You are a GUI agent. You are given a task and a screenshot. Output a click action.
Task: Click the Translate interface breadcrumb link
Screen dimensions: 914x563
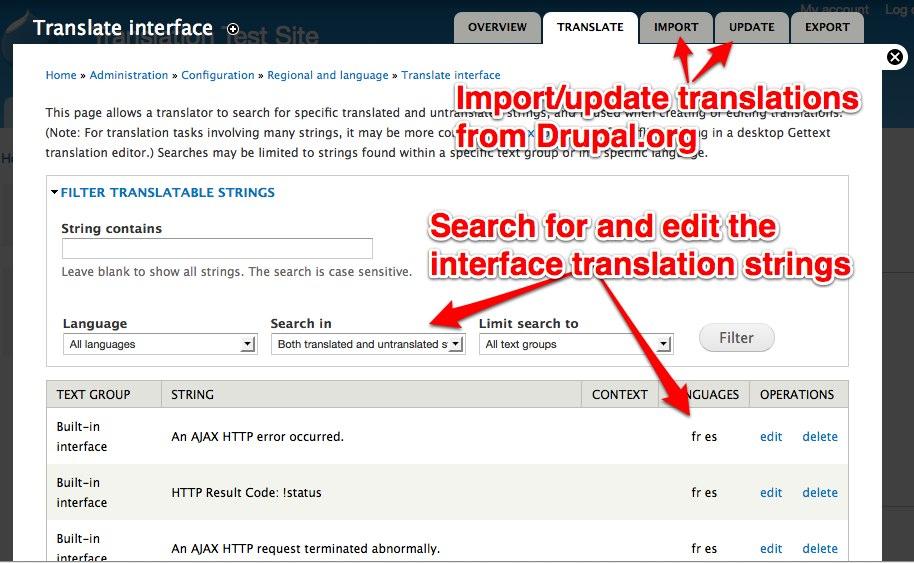click(451, 75)
